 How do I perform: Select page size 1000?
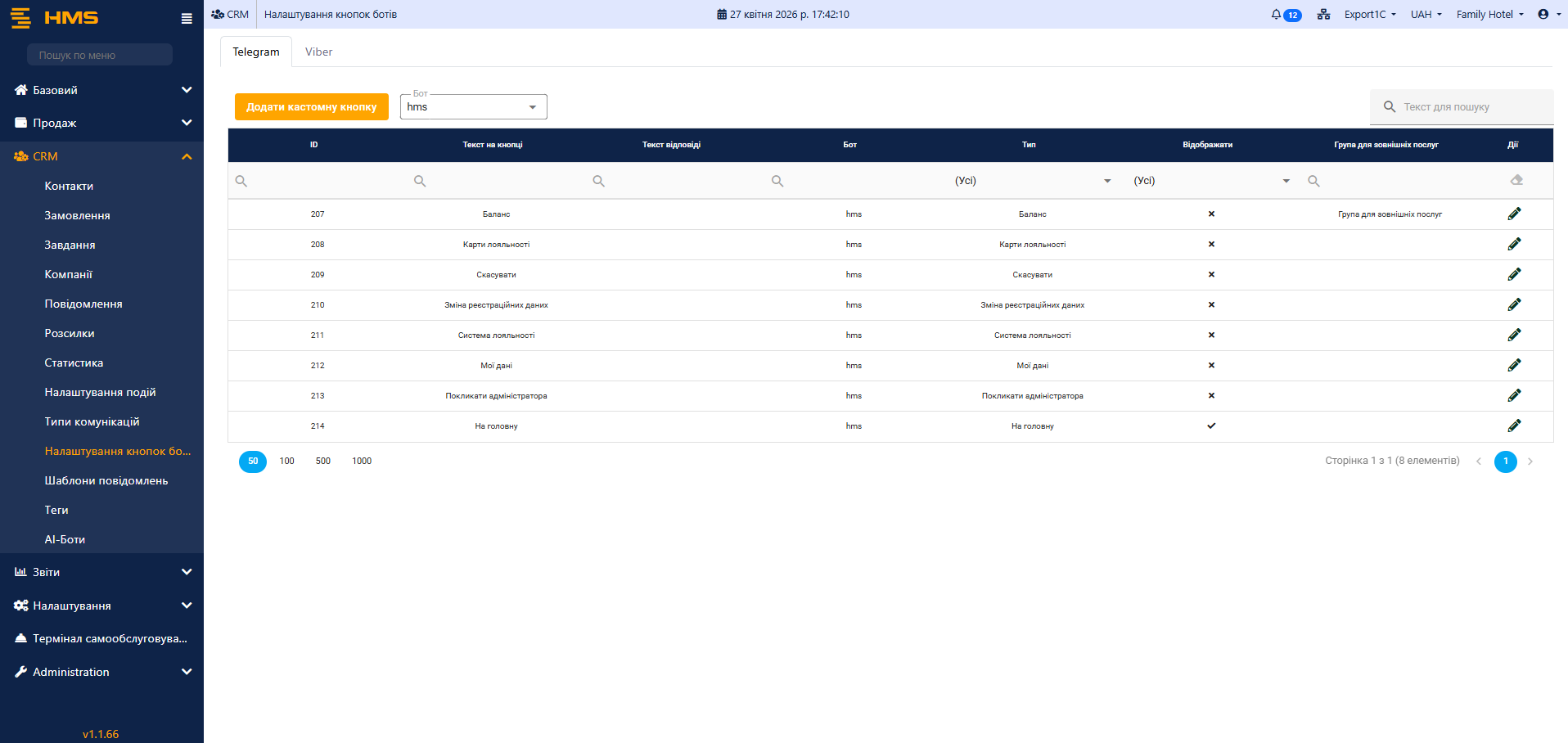tap(362, 462)
